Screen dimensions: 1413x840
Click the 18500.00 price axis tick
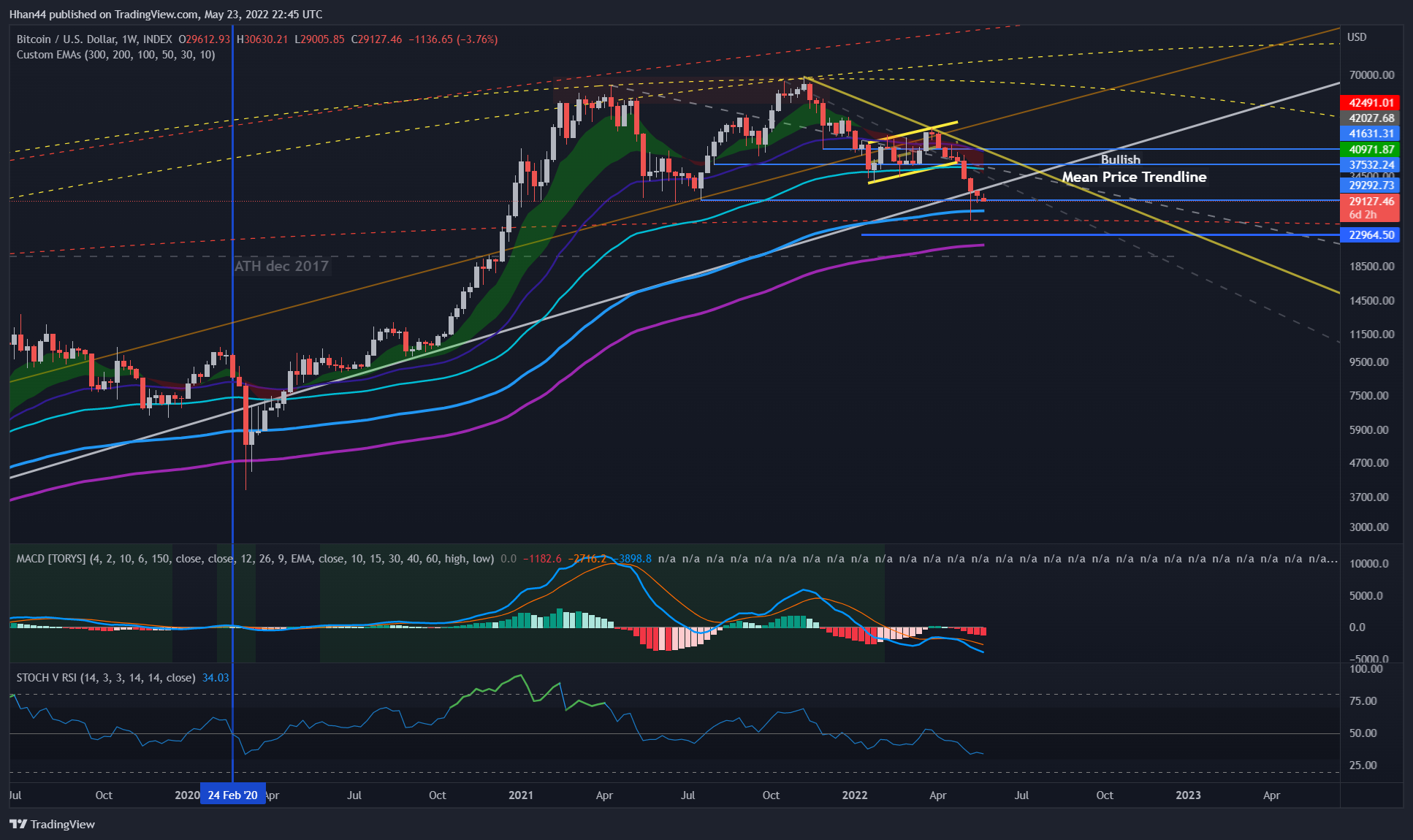point(1371,267)
